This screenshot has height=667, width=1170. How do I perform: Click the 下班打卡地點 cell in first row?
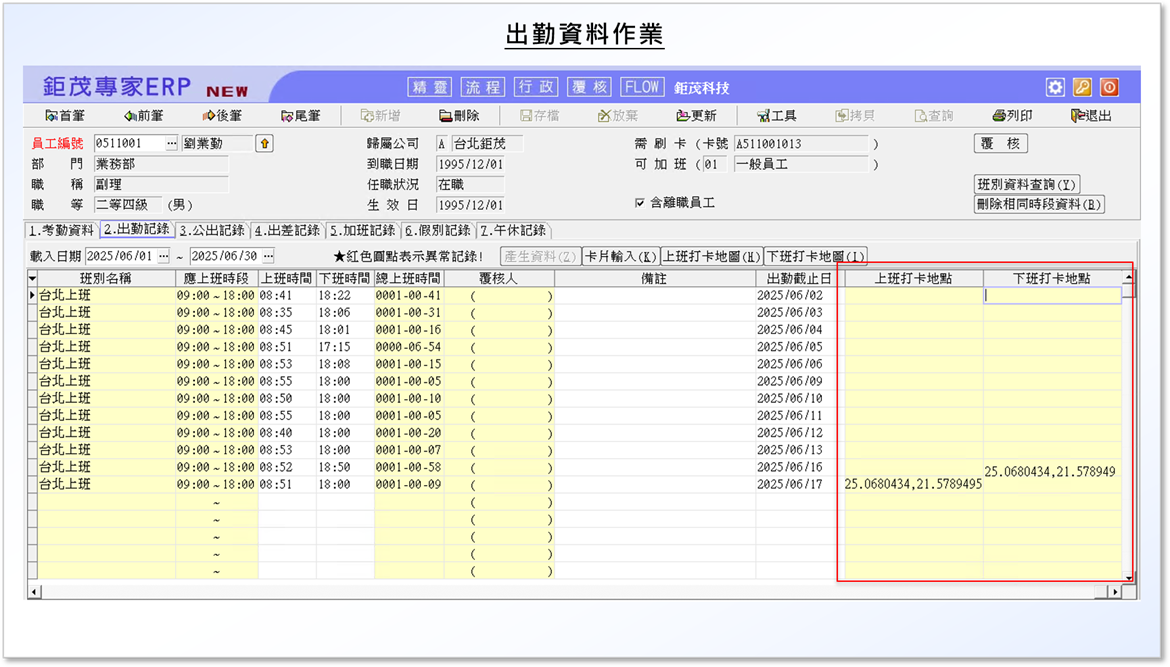coord(1052,296)
